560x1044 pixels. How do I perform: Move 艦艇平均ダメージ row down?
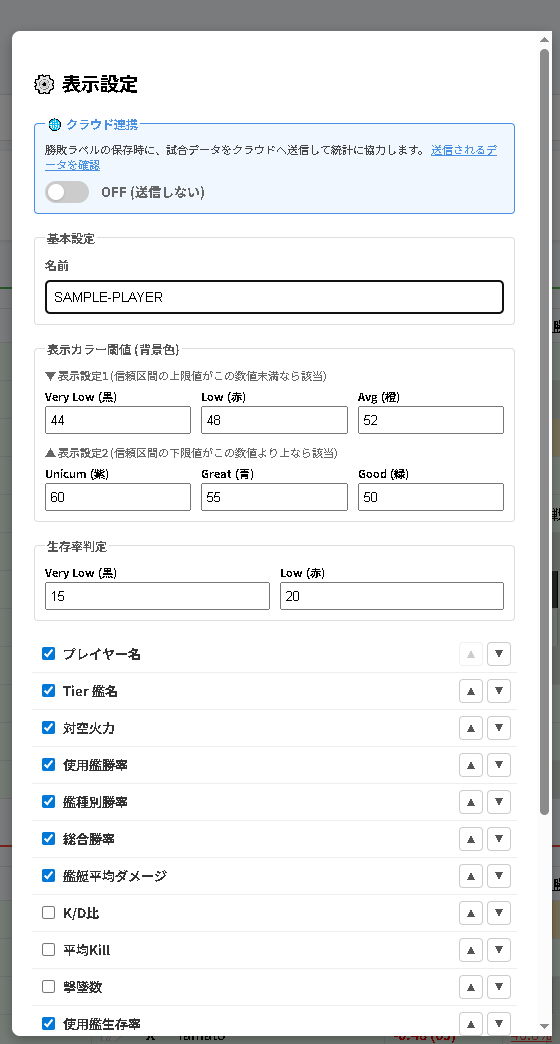(499, 876)
